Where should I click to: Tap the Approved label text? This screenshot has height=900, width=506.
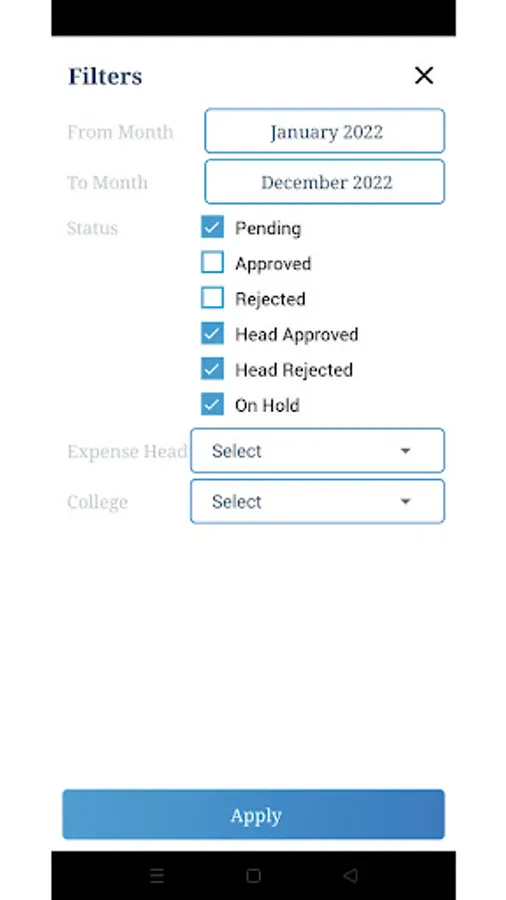[x=273, y=264]
